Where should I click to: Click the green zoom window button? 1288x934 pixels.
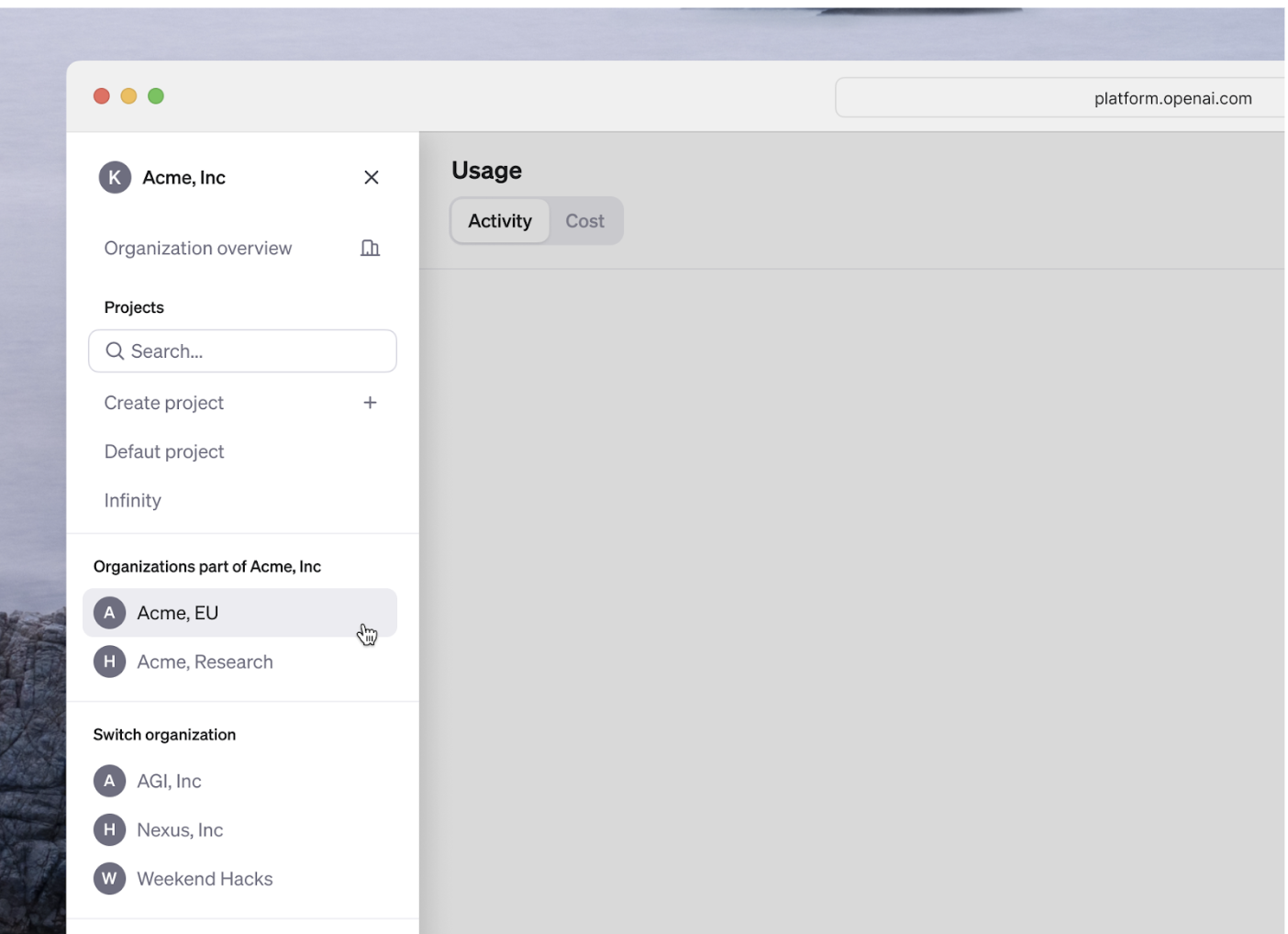coord(156,96)
